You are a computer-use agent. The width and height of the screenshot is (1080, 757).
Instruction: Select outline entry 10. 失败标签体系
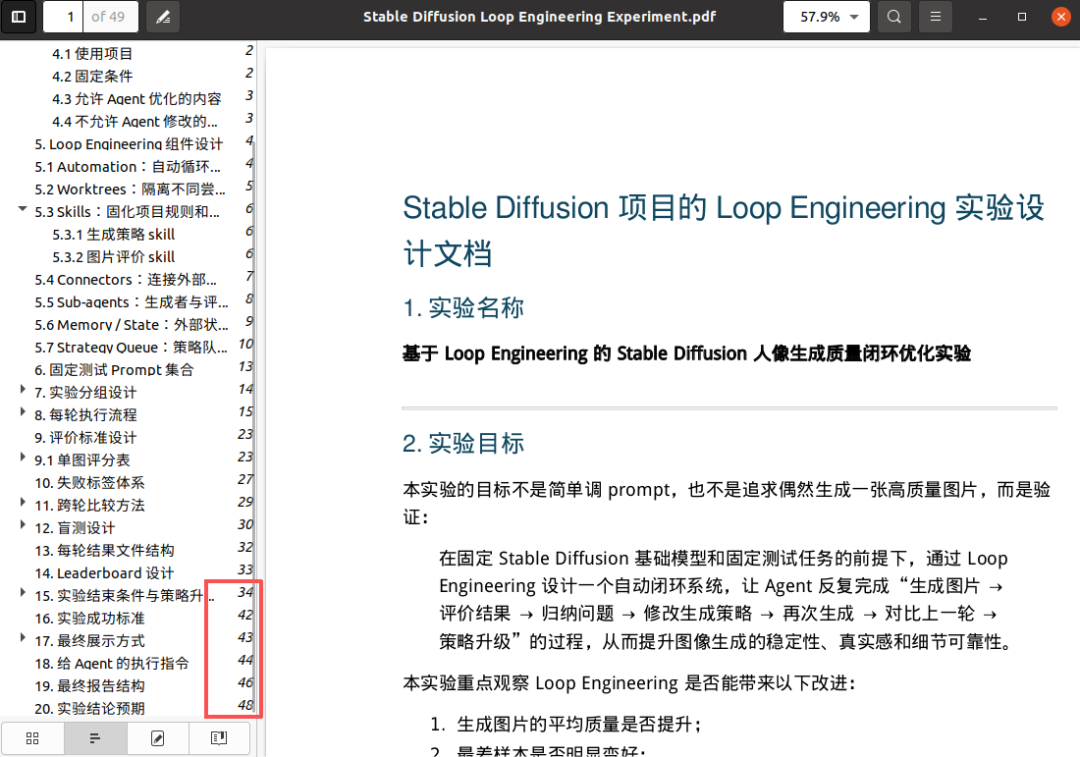point(90,483)
